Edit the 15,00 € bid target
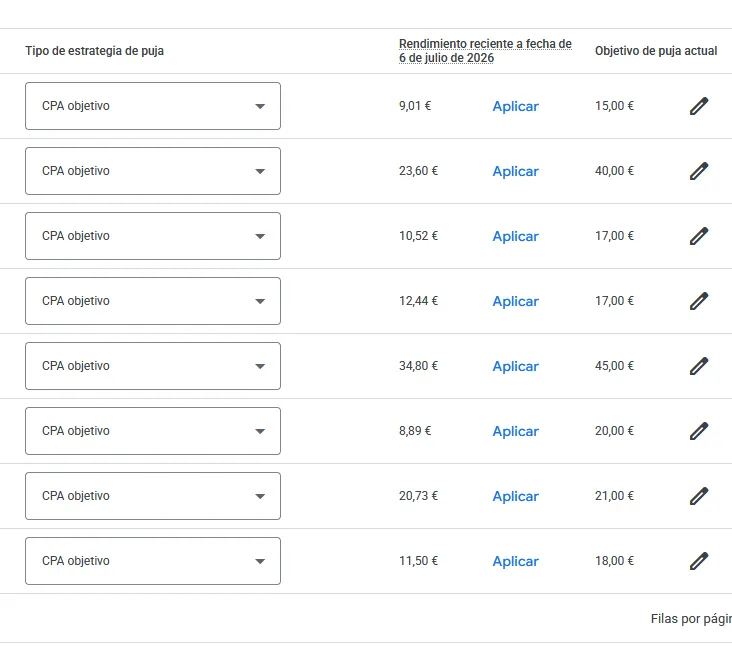This screenshot has width=732, height=647. (699, 106)
